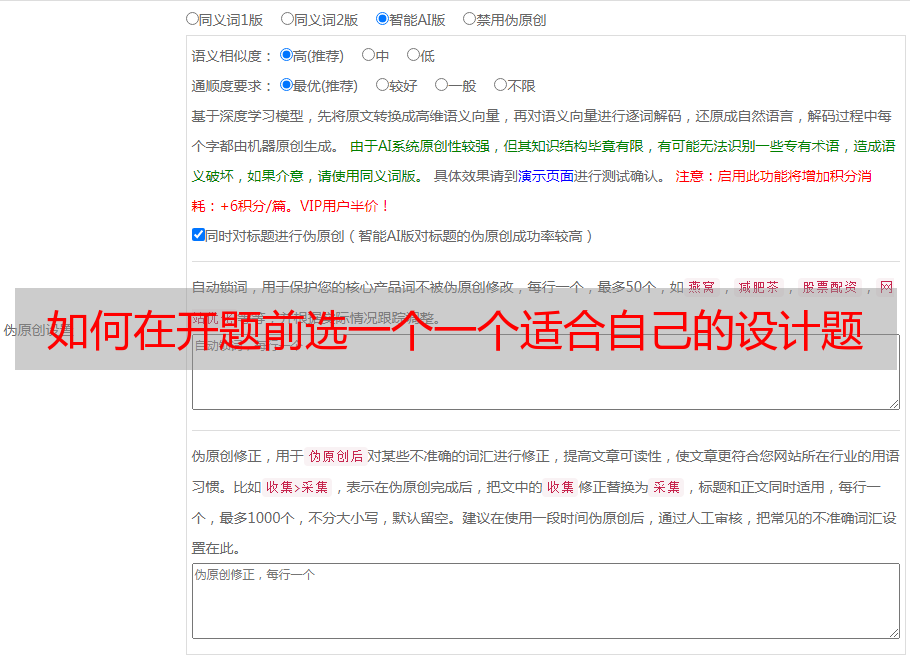
Task: Click the 燕窝 example keyword tag
Action: click(x=701, y=287)
